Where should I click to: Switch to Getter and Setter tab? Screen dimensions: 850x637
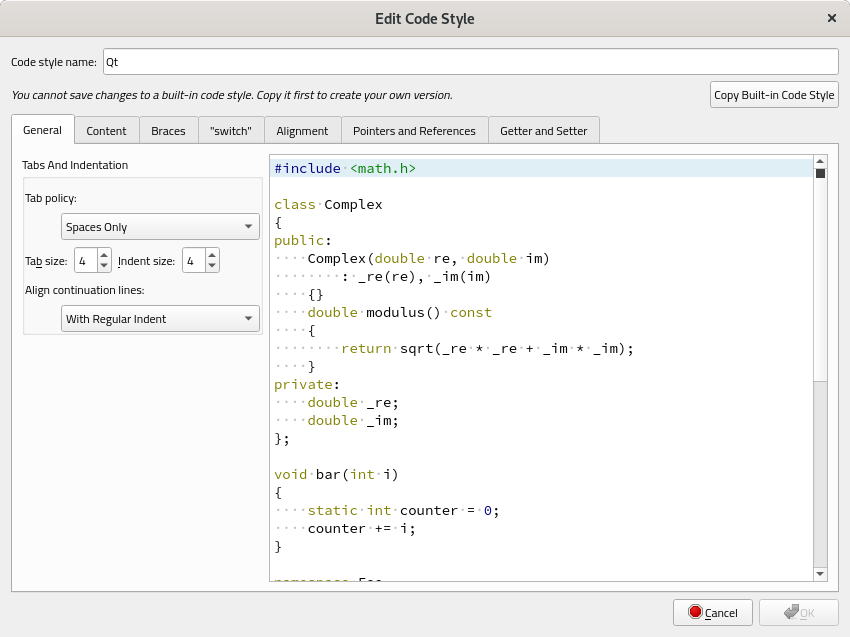click(544, 131)
